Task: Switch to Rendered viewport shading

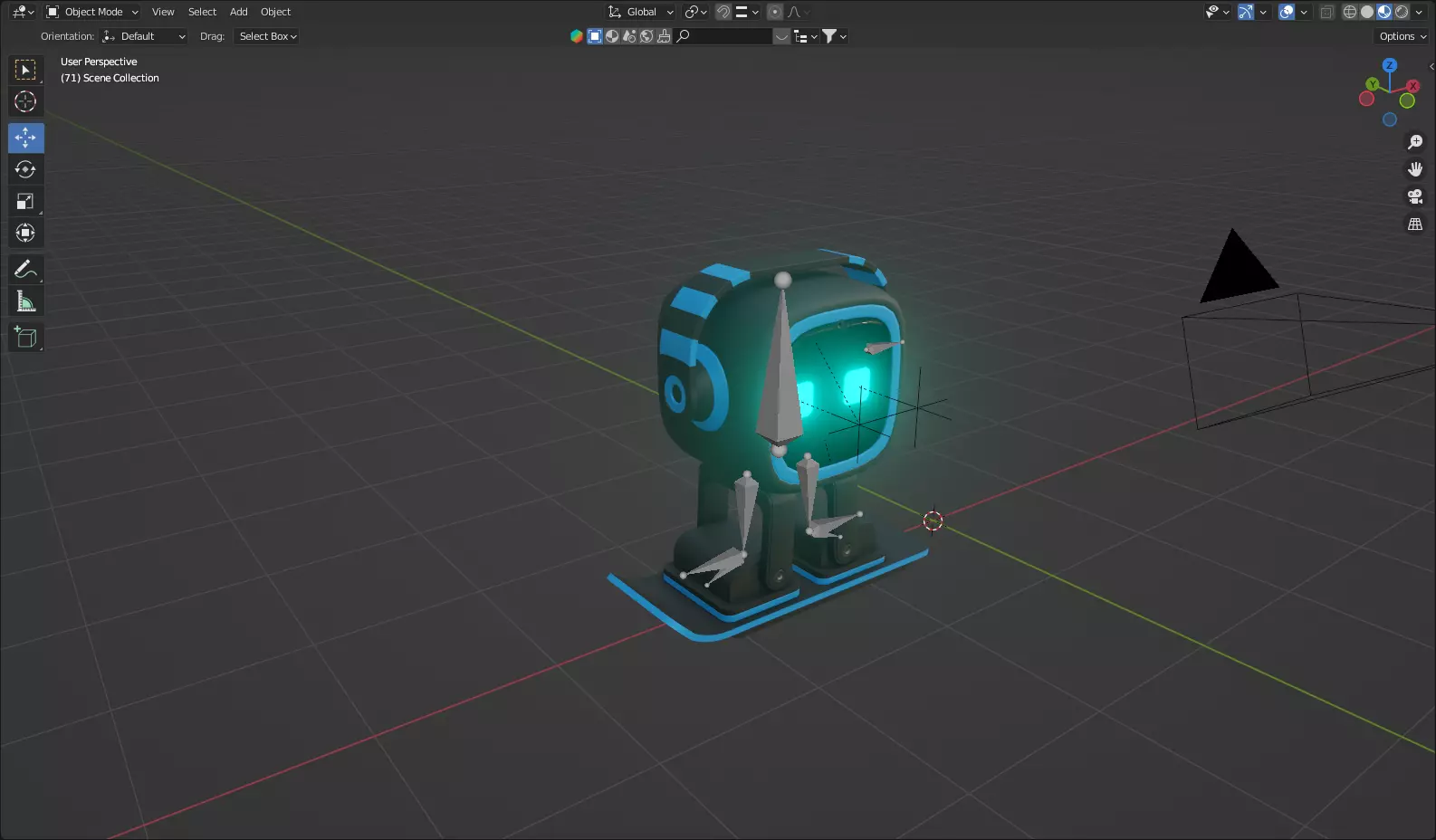Action: (1402, 12)
